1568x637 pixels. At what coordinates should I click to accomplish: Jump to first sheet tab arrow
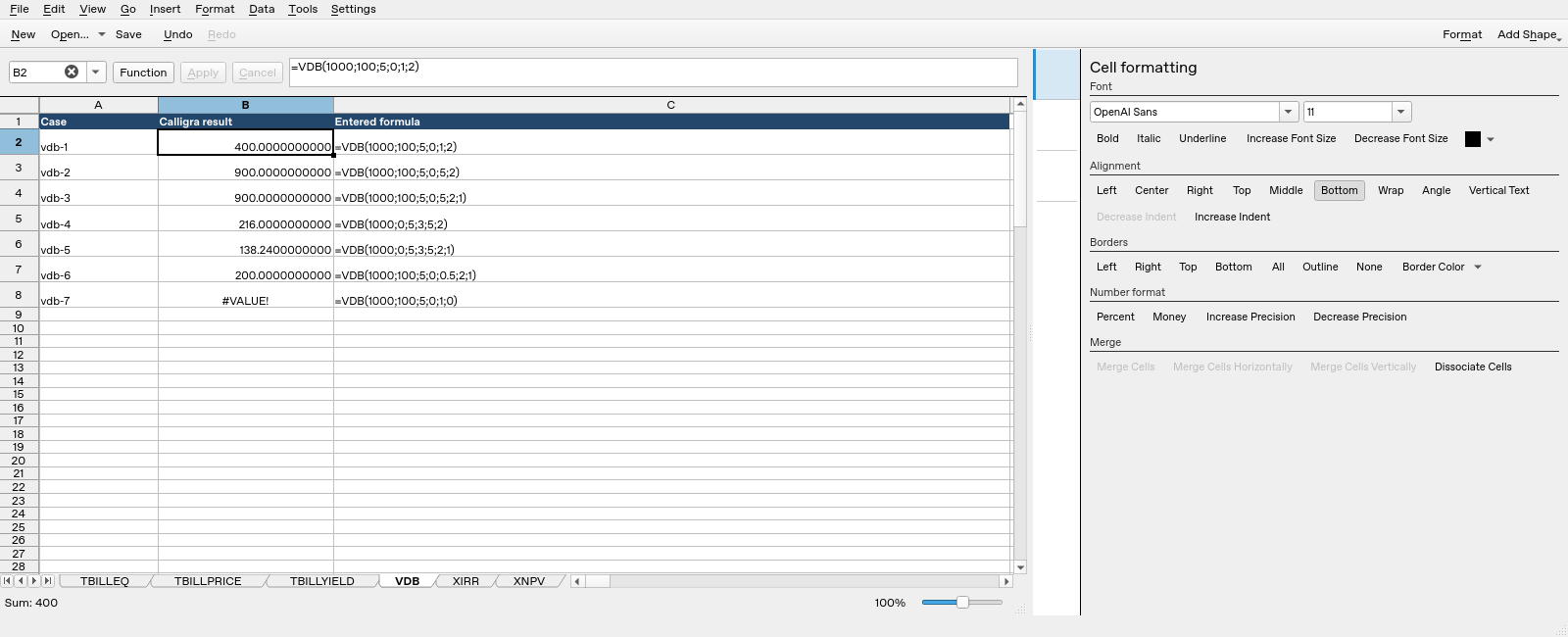click(8, 581)
